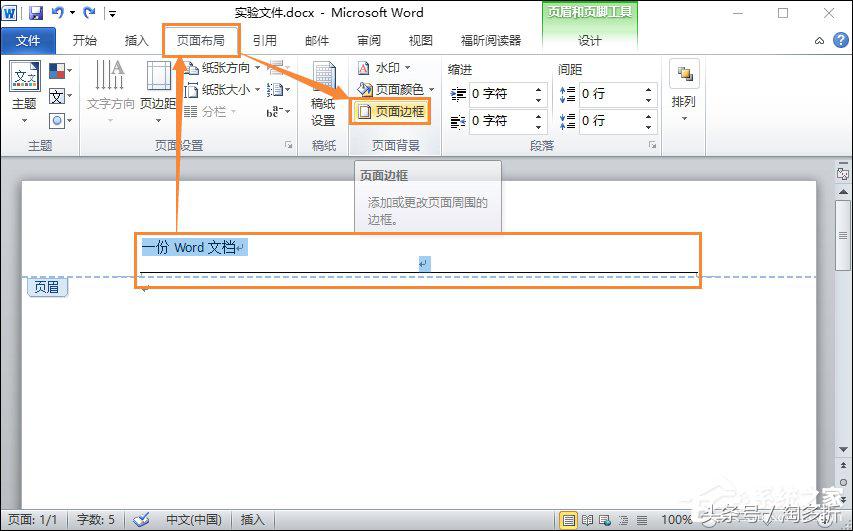Launch the 段落 paragraph dialog
853x531 pixels.
pos(652,145)
